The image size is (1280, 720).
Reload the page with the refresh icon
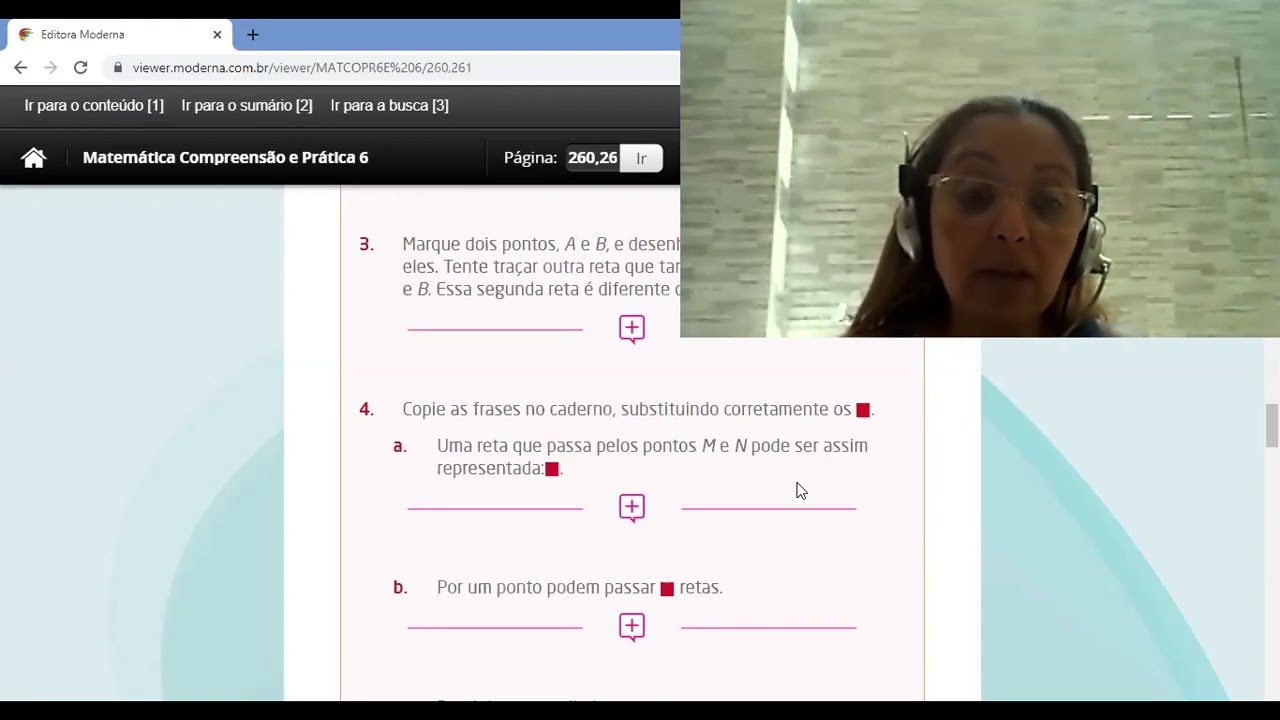click(x=81, y=68)
